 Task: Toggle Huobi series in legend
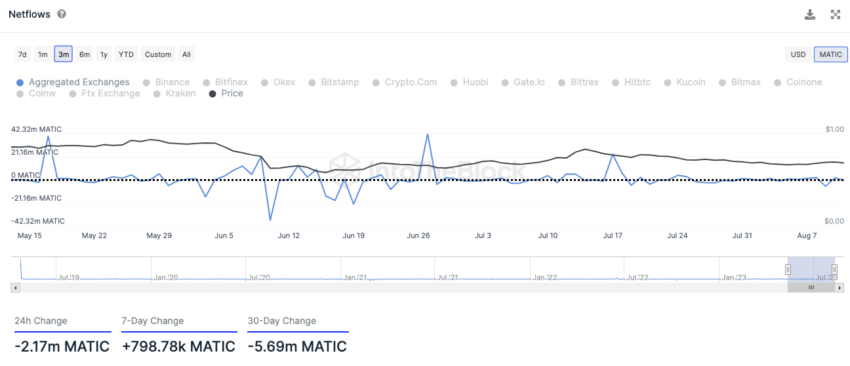(x=469, y=82)
